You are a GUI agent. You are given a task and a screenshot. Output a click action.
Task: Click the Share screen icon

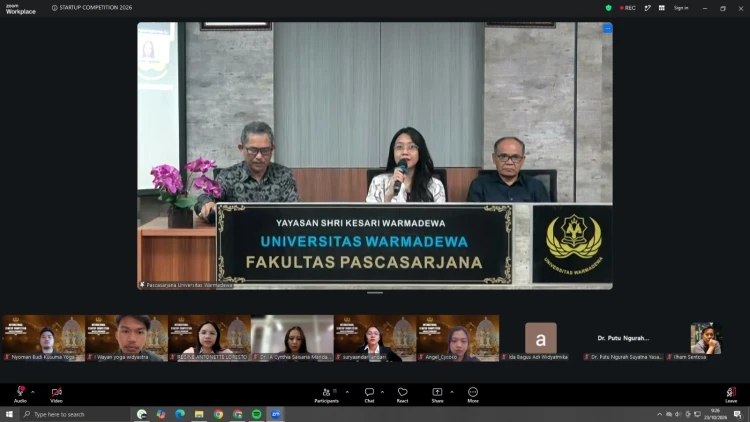pos(437,395)
